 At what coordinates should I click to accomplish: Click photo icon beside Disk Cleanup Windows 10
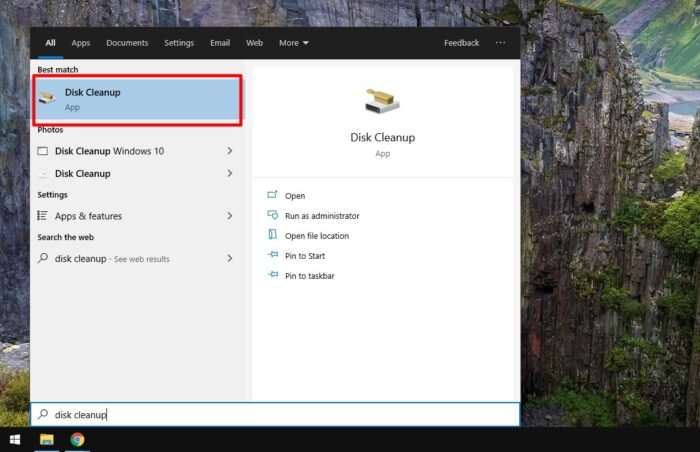43,151
